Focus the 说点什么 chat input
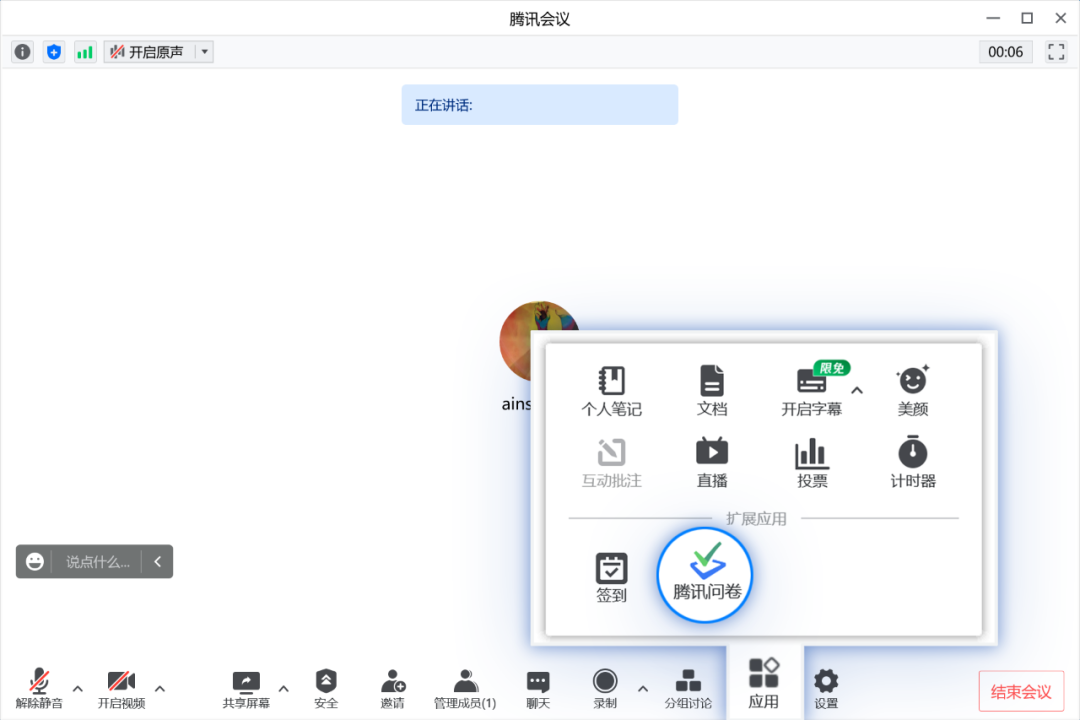Screen dimensions: 1080x720 tap(97, 562)
